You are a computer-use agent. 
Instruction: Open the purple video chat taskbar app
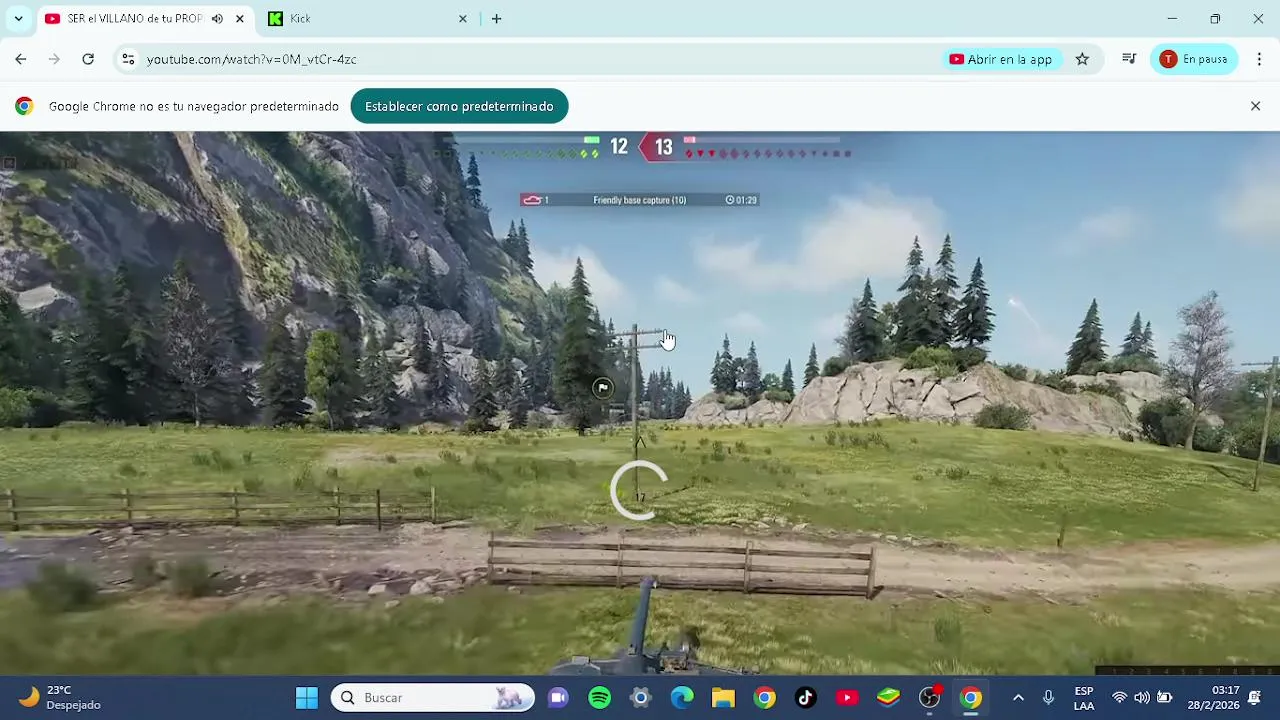[x=558, y=697]
